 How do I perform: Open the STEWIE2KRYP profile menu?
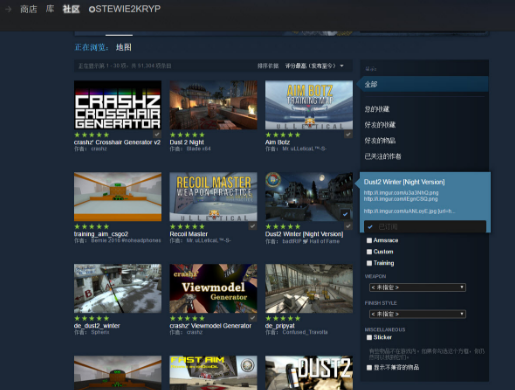(125, 9)
